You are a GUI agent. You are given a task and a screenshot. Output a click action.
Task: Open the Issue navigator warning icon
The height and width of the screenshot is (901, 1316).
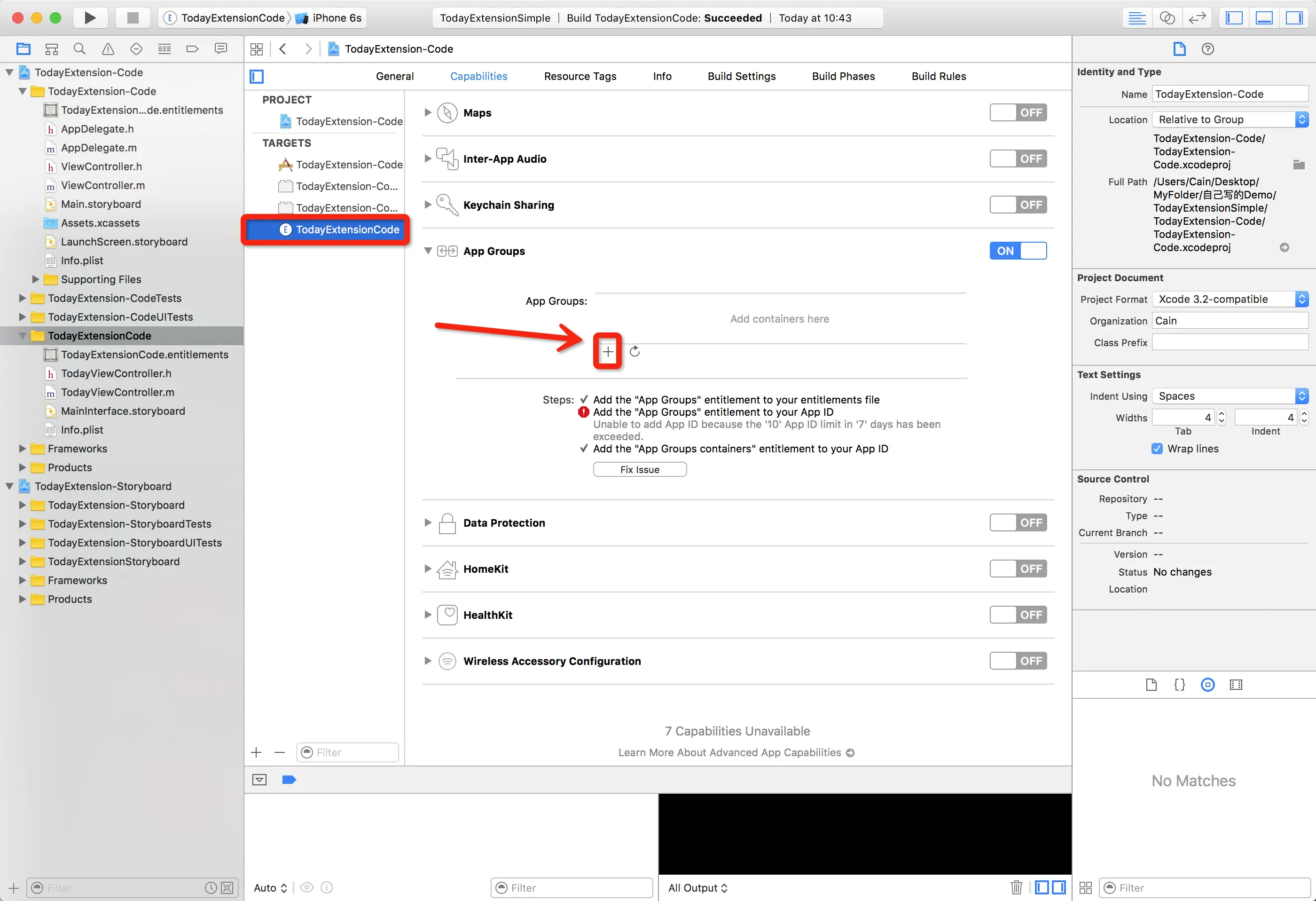tap(108, 49)
